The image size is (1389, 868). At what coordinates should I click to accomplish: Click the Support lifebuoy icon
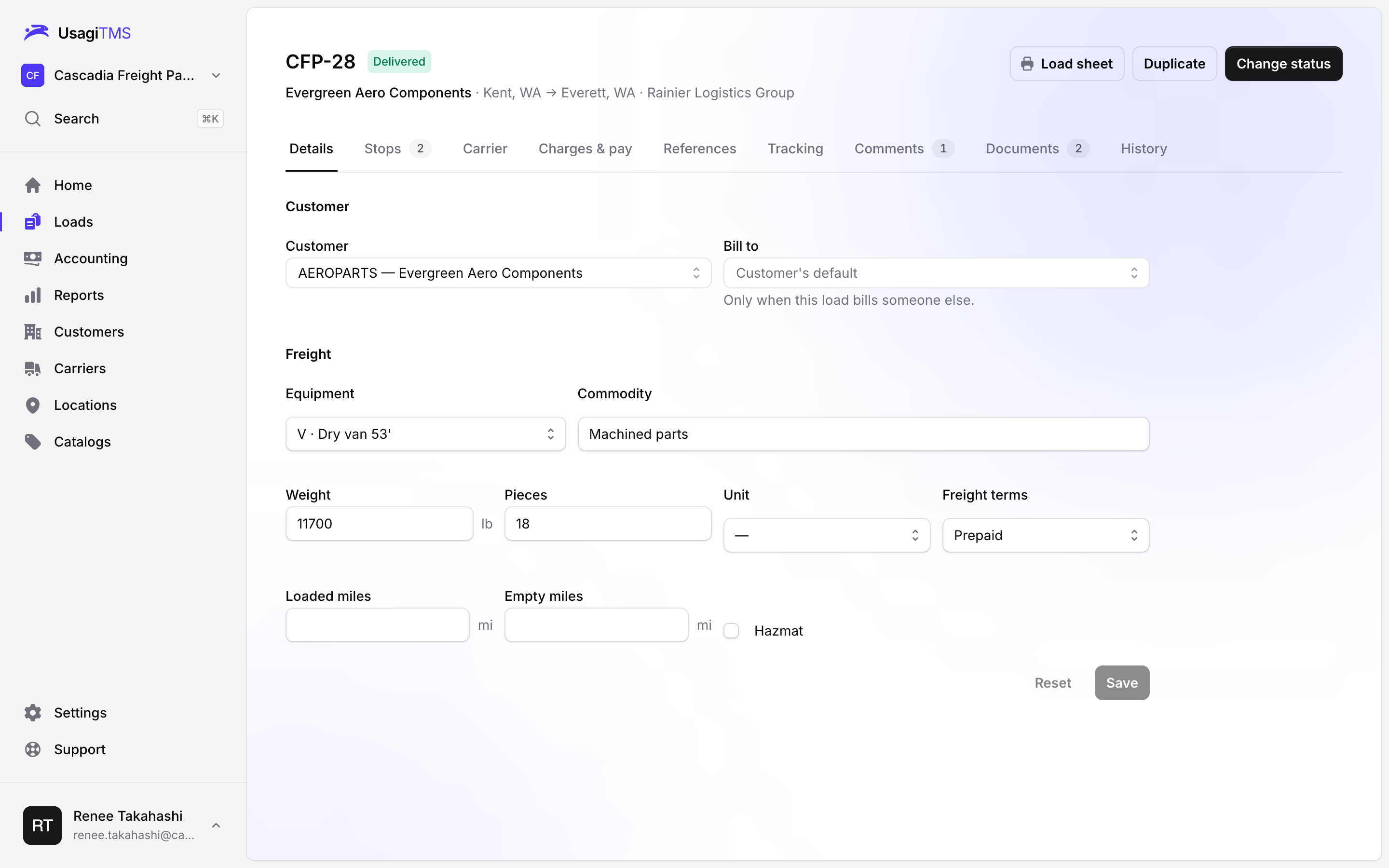tap(33, 750)
